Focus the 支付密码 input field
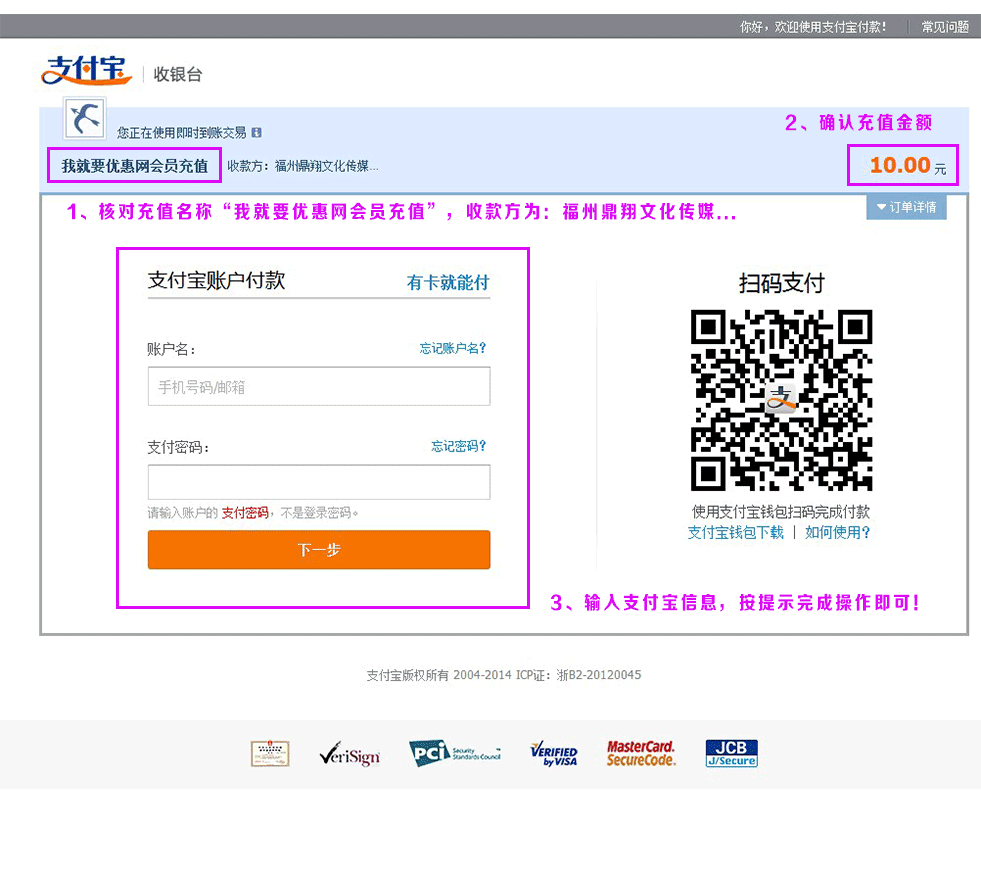This screenshot has width=981, height=885. coord(319,482)
